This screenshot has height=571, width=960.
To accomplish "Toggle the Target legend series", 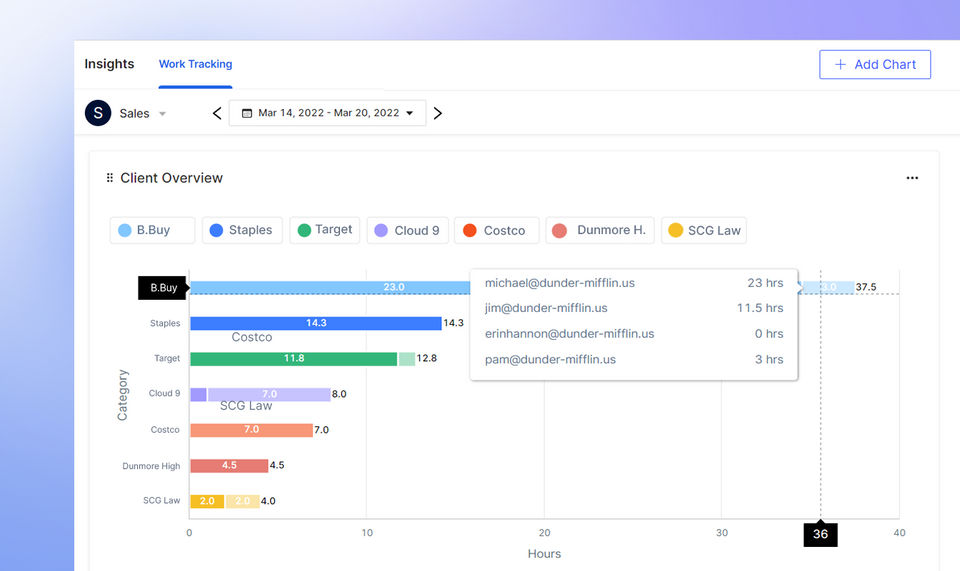I will pos(325,230).
